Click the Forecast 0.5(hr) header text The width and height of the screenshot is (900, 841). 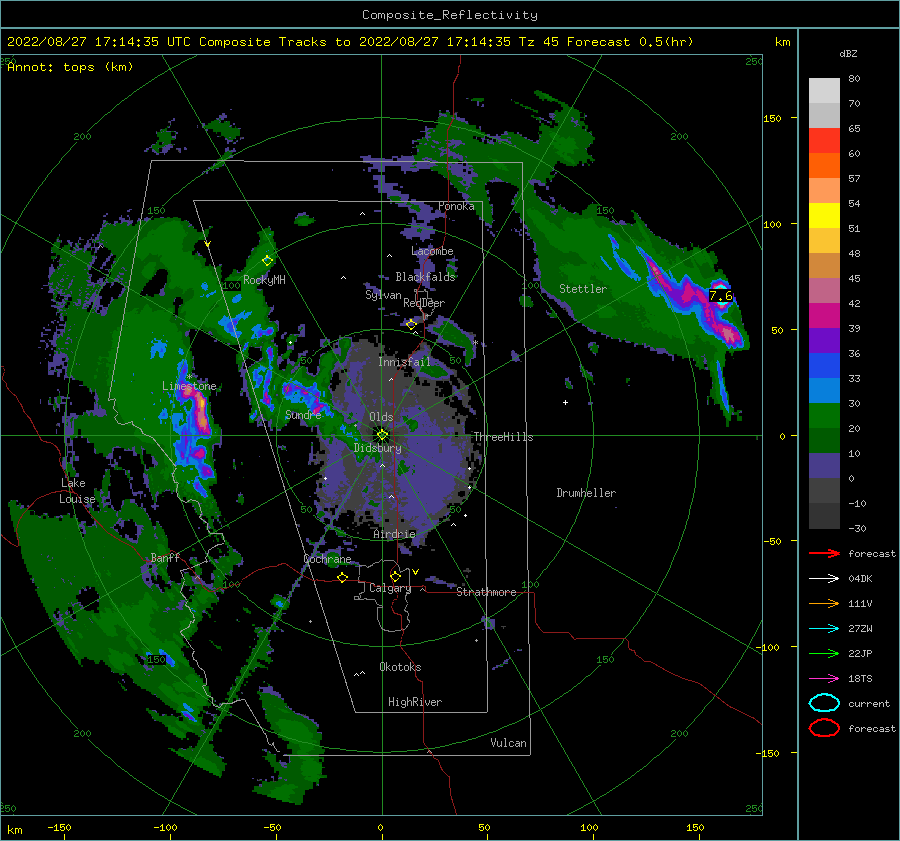click(630, 42)
